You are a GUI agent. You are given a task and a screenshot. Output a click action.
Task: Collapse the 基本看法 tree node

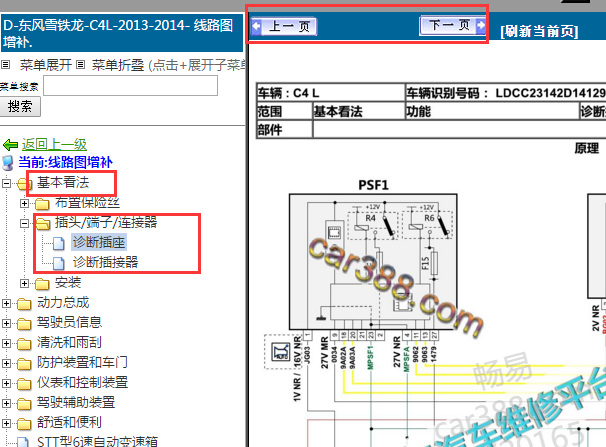[x=7, y=183]
